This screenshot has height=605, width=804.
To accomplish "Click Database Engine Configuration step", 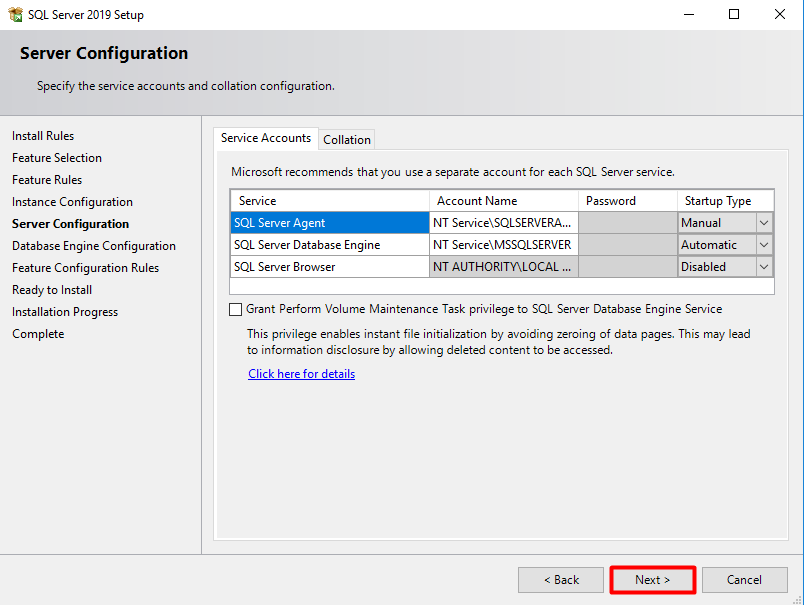I will pyautogui.click(x=94, y=246).
